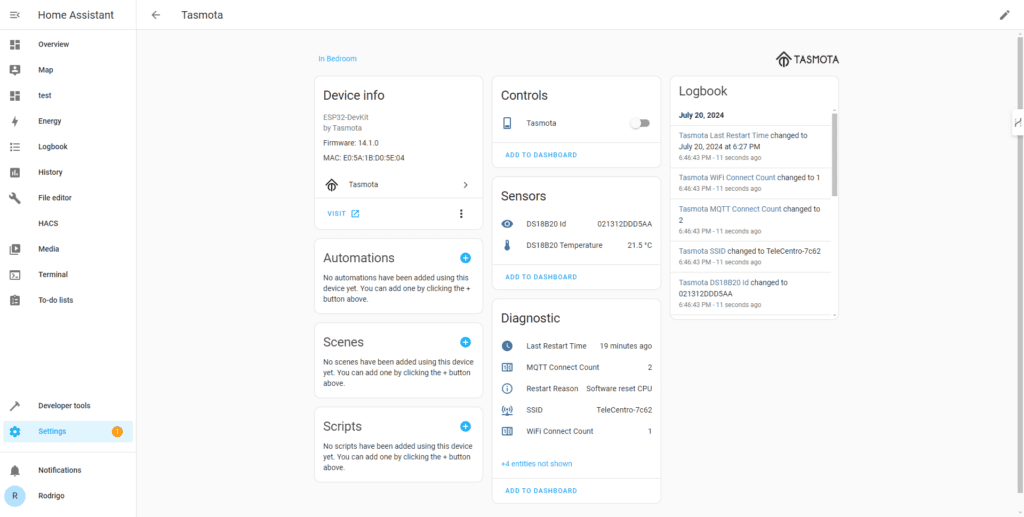Expand the Tasmota integration row chevron
This screenshot has height=517, width=1024.
(465, 185)
